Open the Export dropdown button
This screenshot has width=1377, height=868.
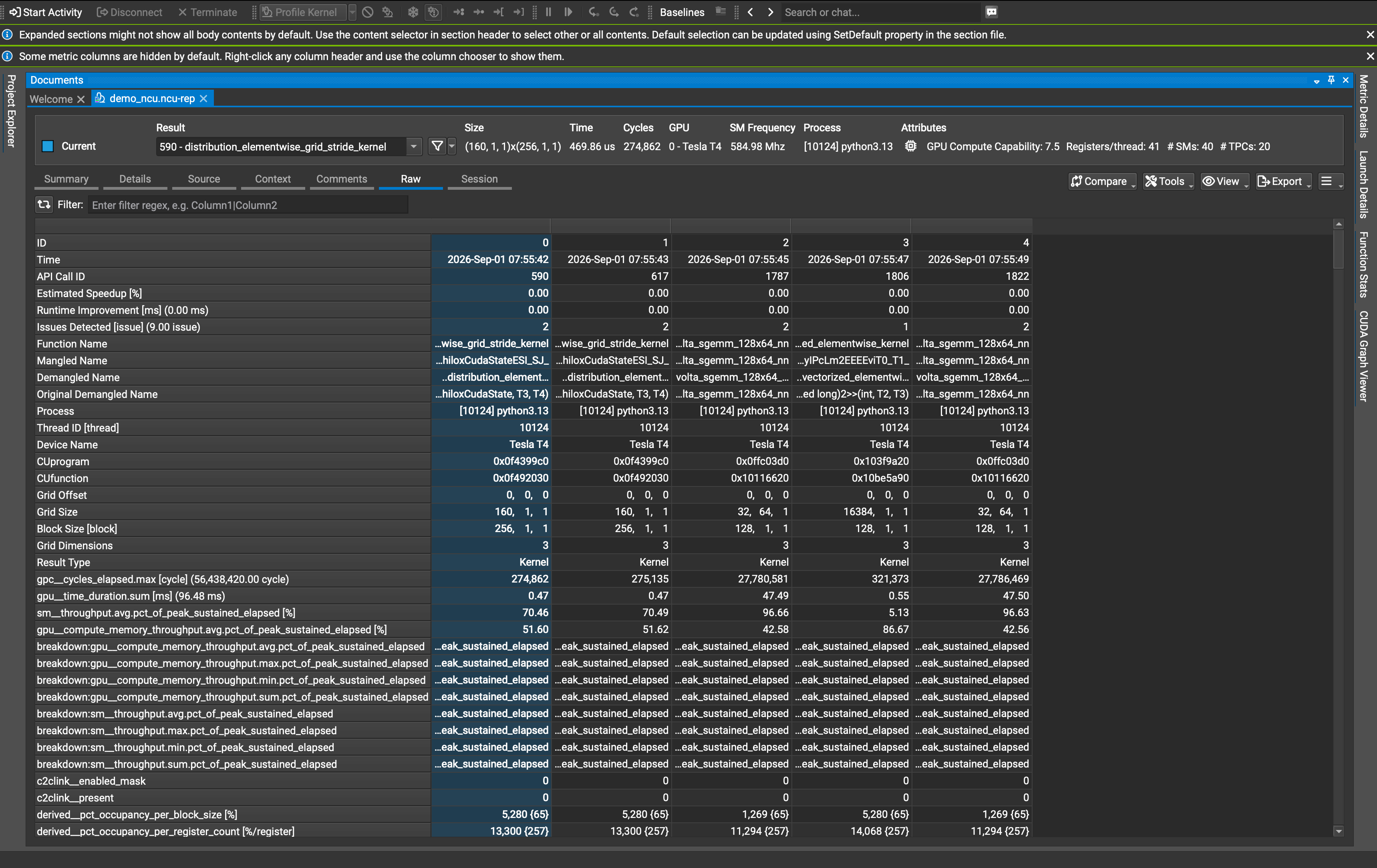coord(1283,181)
